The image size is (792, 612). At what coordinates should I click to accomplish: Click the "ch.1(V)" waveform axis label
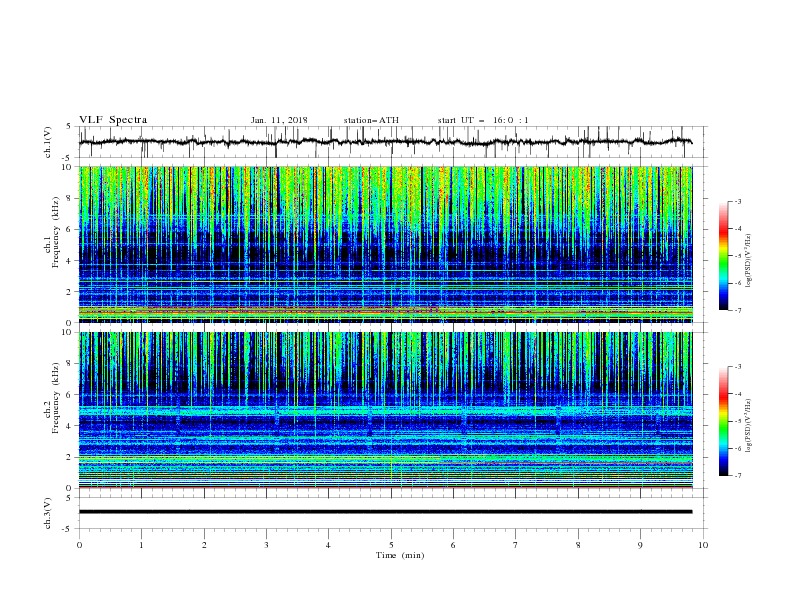coord(48,142)
